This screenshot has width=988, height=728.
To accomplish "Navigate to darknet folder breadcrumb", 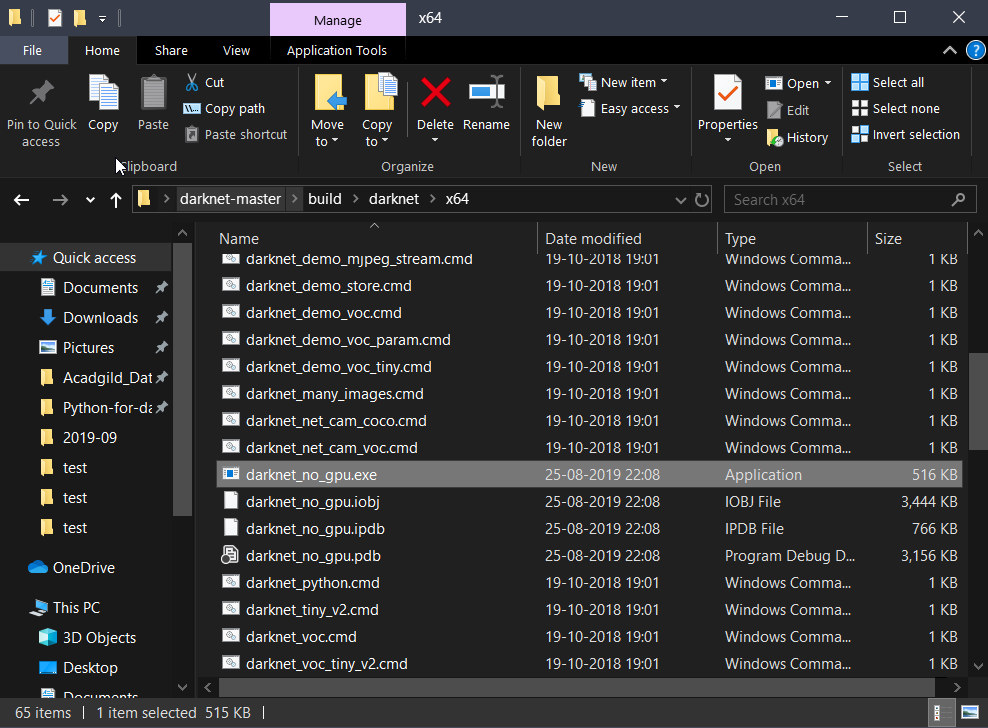I will [394, 199].
